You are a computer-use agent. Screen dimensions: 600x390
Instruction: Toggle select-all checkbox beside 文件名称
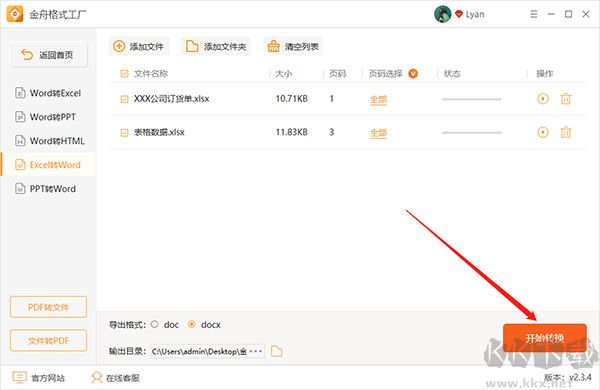(124, 73)
